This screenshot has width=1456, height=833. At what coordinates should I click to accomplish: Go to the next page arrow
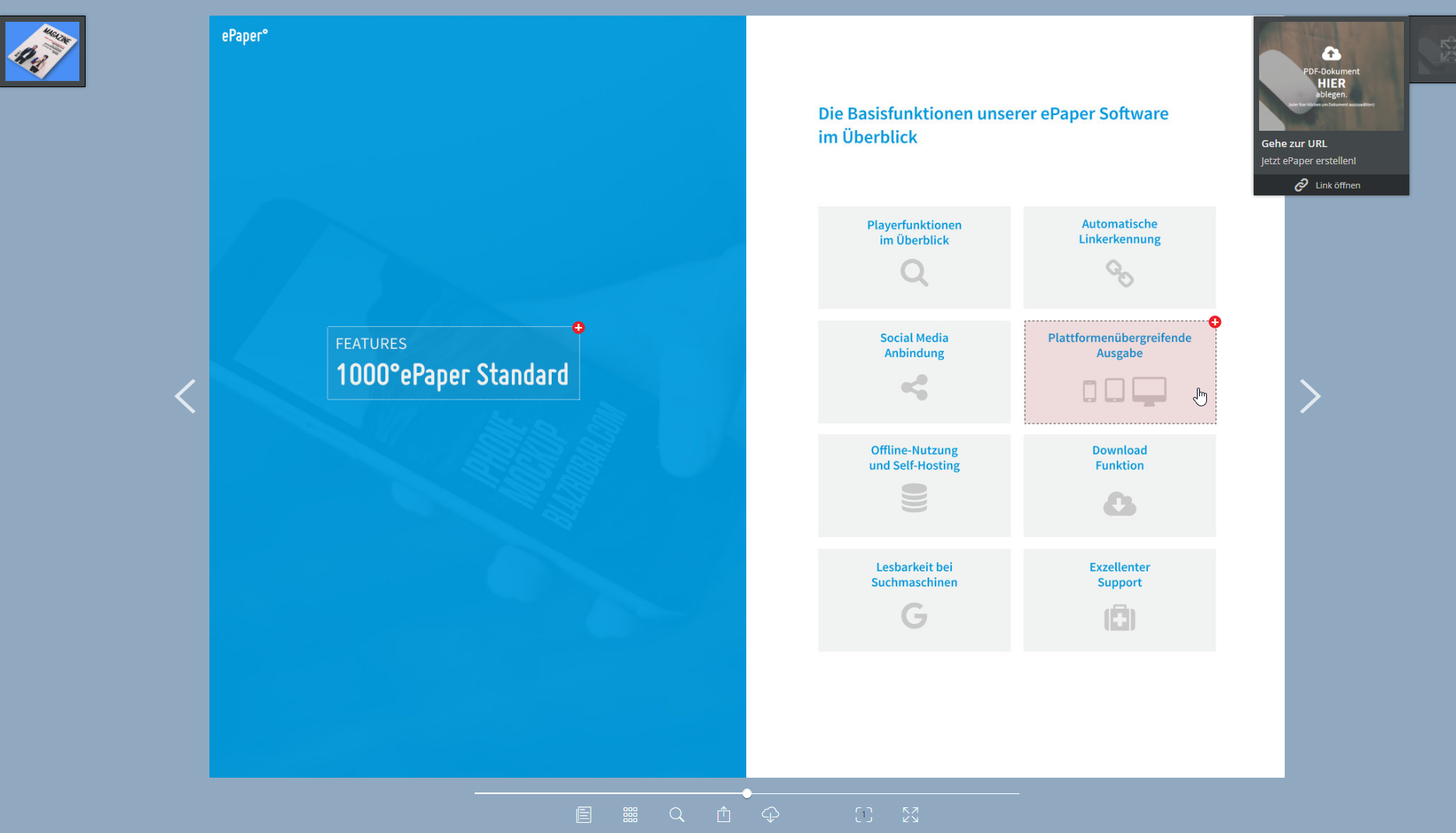click(x=1310, y=396)
